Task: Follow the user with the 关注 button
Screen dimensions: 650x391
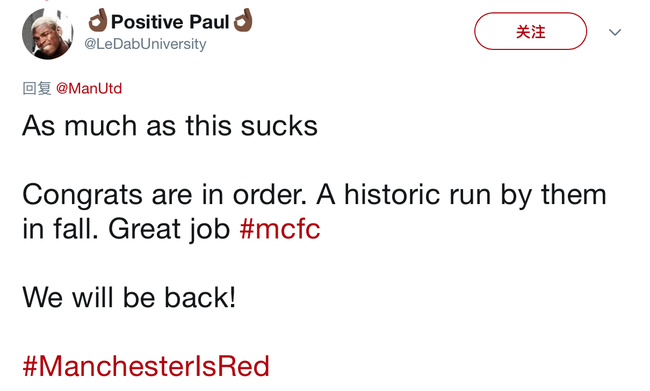Action: (x=530, y=32)
